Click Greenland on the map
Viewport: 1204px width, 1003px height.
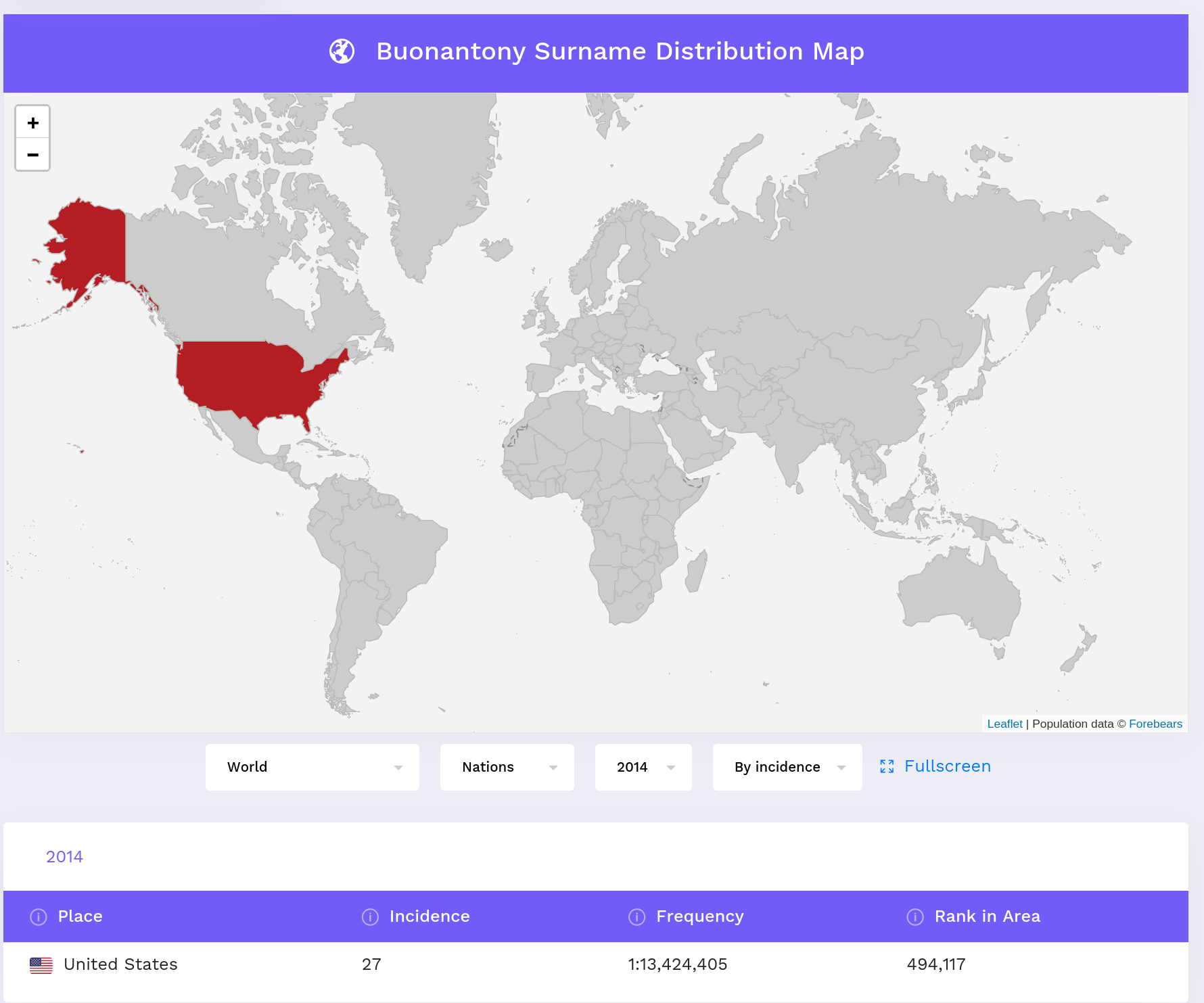(x=426, y=176)
